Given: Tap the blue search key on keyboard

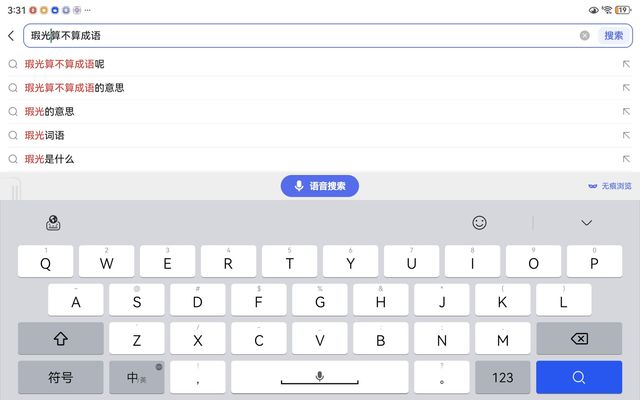Looking at the screenshot, I should click(579, 377).
